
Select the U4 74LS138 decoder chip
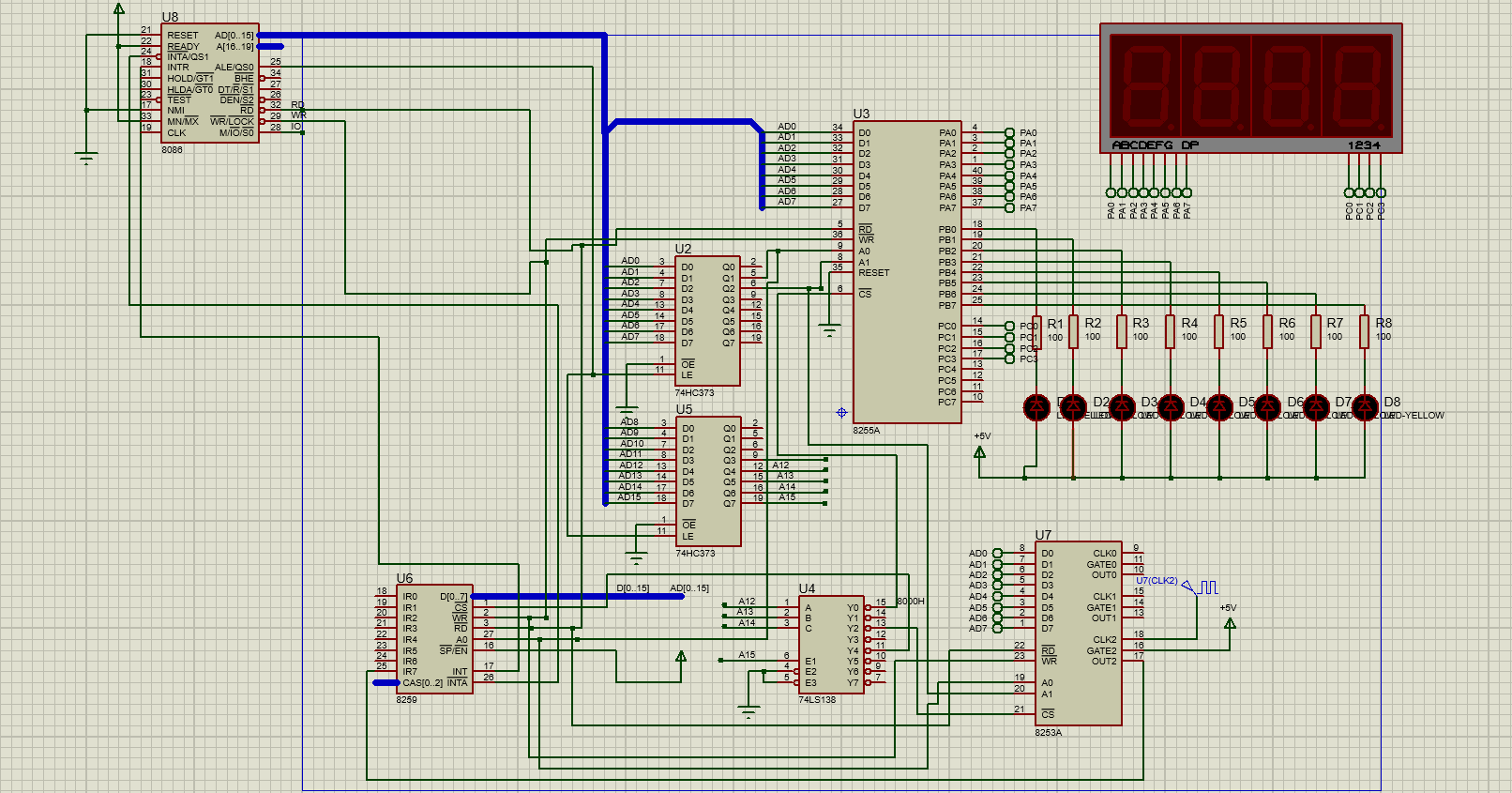pyautogui.click(x=831, y=645)
